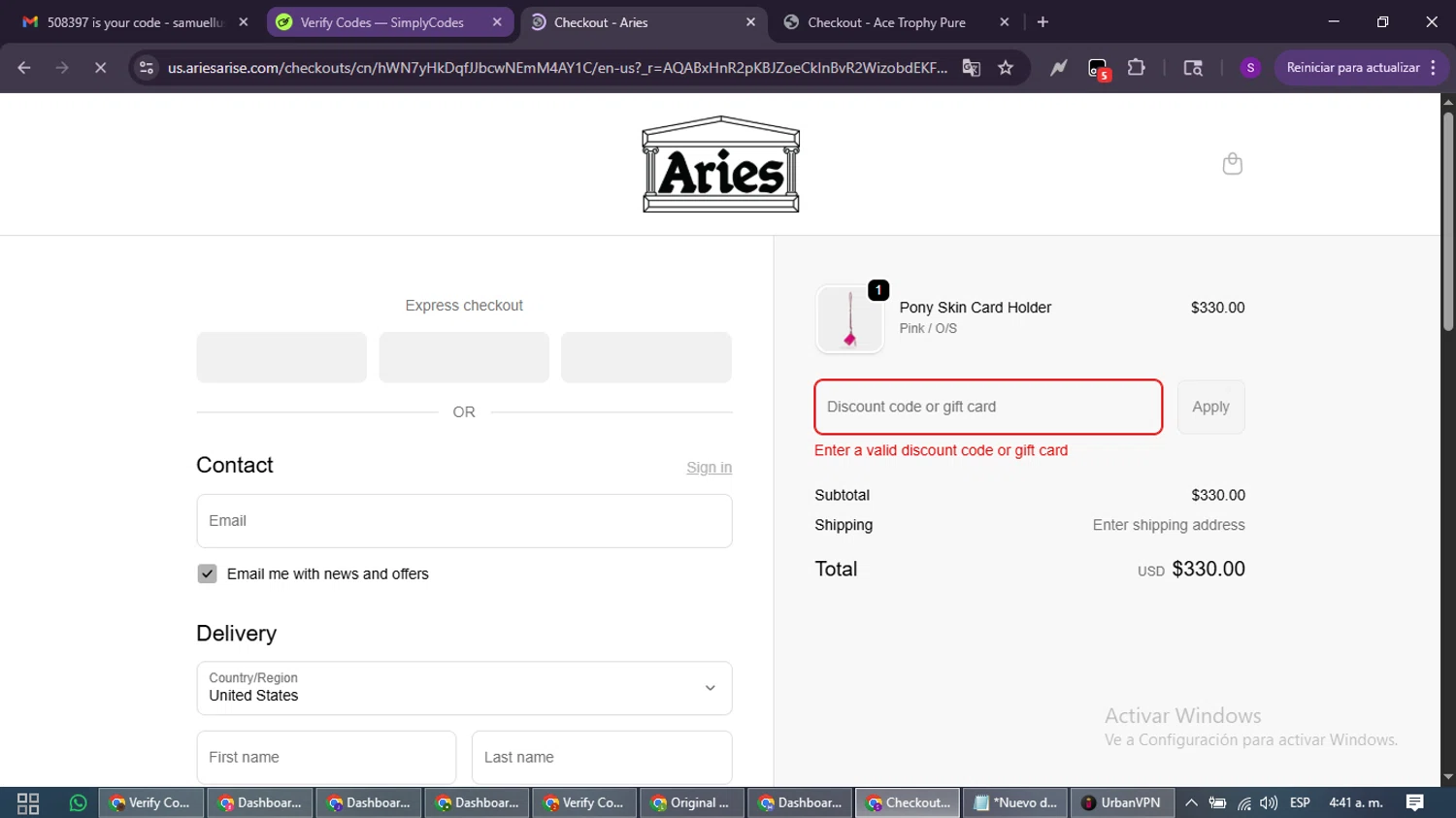Open the shopping bag cart icon
Screen dimensions: 1456x818
1232,164
